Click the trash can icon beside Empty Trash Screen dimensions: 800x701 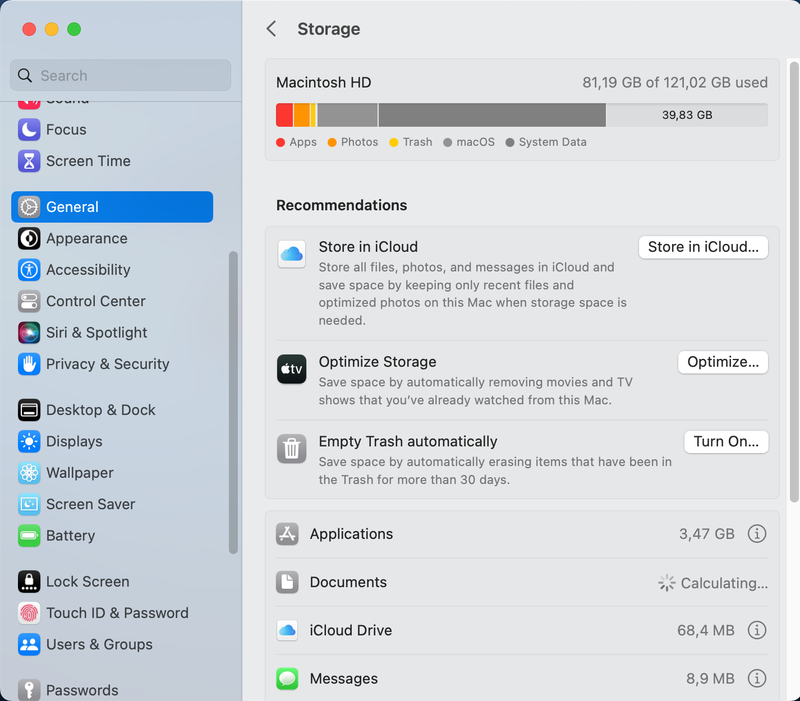pyautogui.click(x=292, y=448)
